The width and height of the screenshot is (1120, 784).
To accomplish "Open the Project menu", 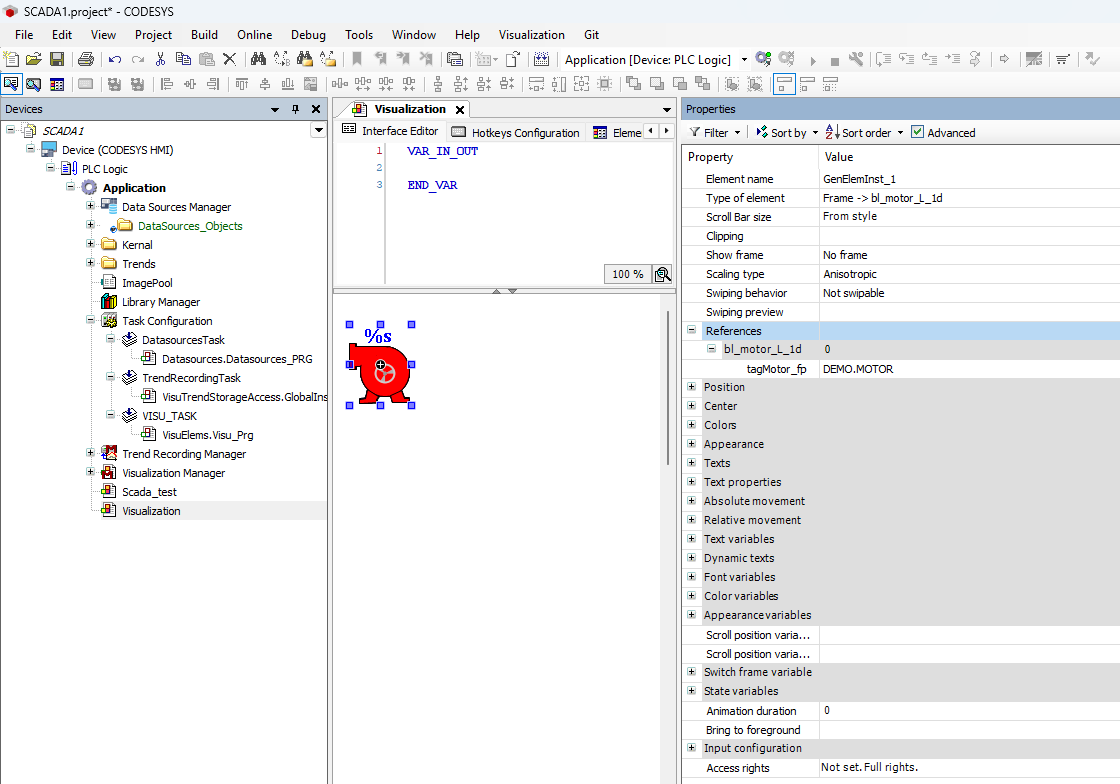I will click(x=153, y=35).
